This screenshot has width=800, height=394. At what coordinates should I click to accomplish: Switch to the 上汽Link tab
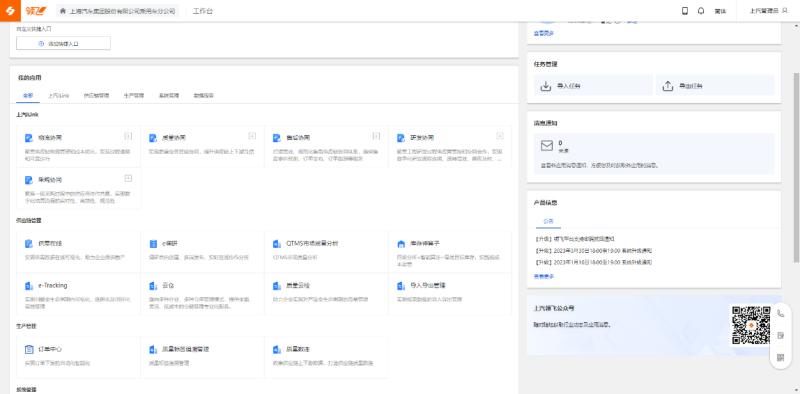[x=58, y=95]
